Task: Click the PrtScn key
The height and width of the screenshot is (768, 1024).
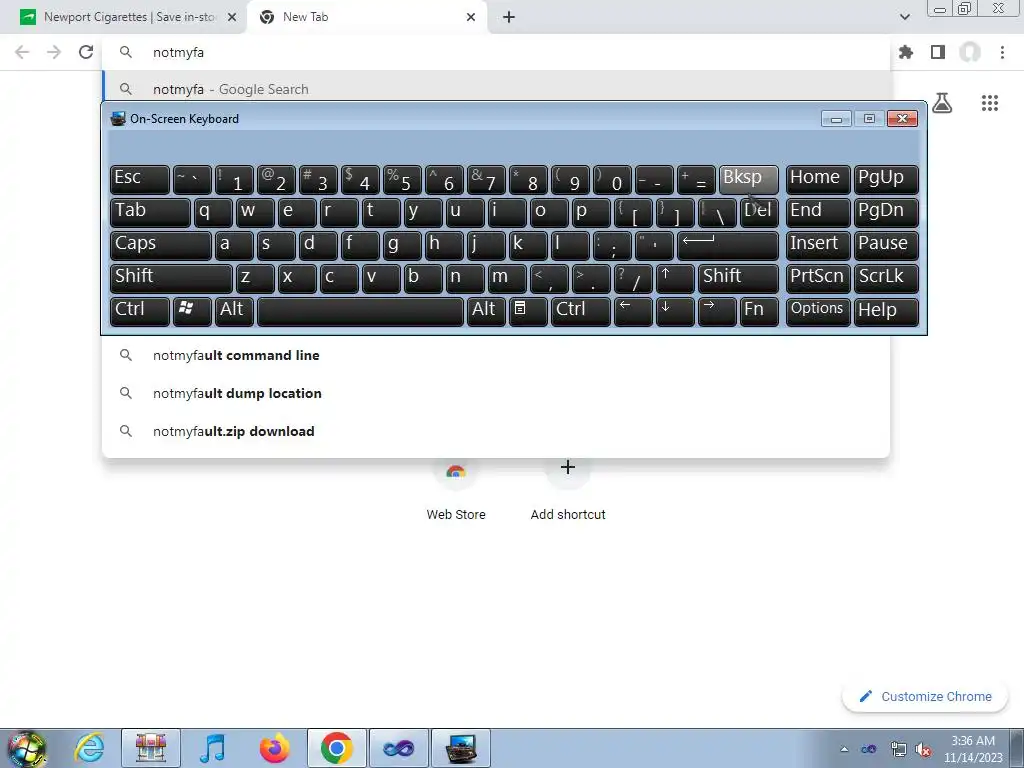Action: [818, 278]
